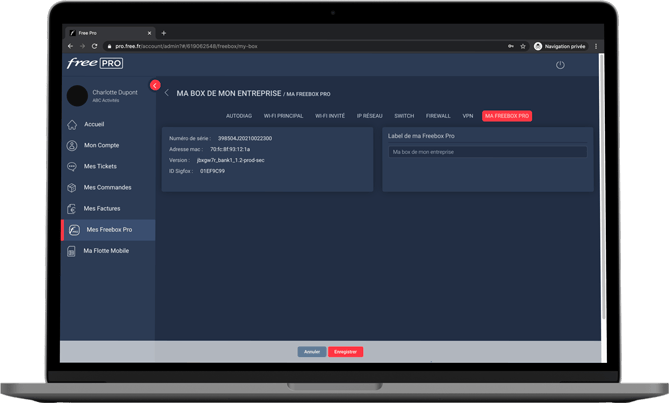Click Charlotte Dupont profile avatar
Viewport: 669px width, 403px height.
coord(77,96)
